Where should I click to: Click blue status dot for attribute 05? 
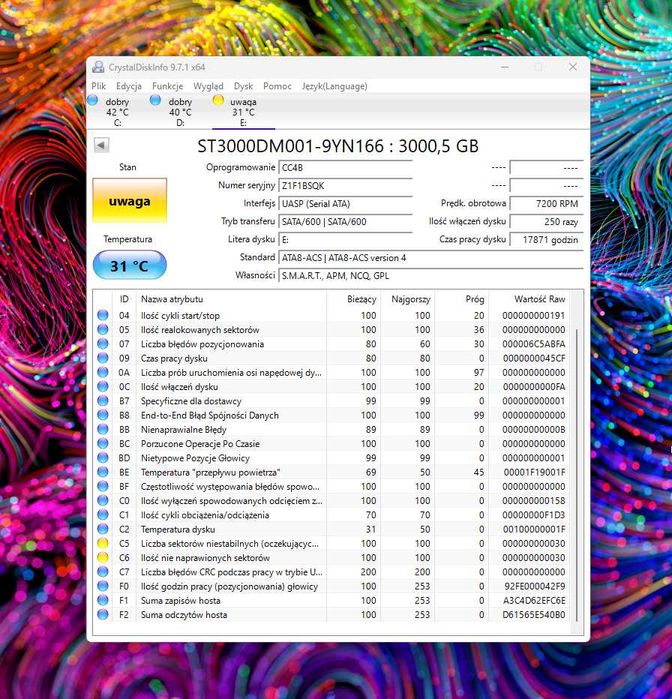pos(103,329)
